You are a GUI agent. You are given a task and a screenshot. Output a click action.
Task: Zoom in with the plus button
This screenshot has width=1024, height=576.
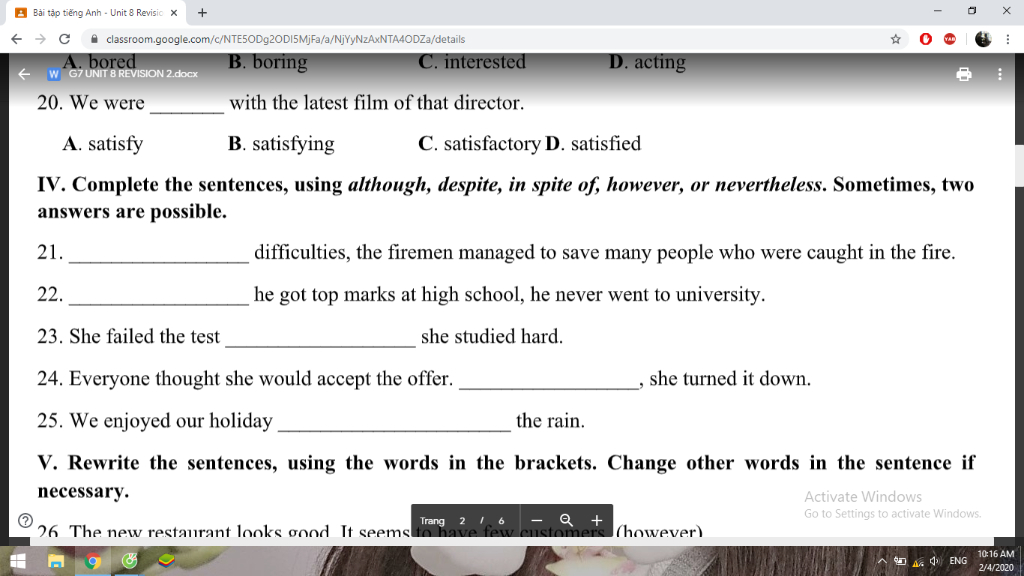pos(596,520)
